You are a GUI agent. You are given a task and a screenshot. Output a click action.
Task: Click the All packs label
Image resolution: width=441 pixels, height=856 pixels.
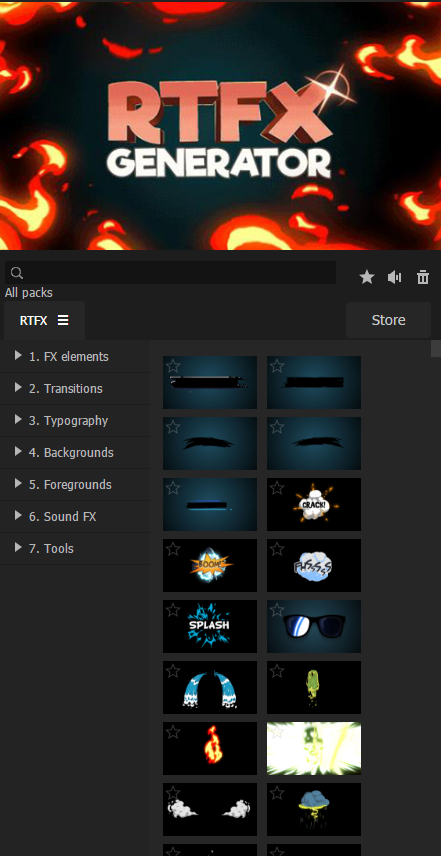[x=29, y=293]
